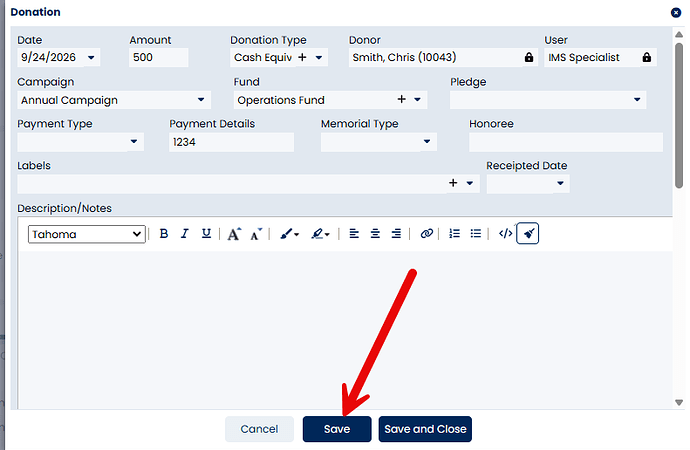Insert numbered list in notes
This screenshot has height=450, width=690.
(x=455, y=234)
